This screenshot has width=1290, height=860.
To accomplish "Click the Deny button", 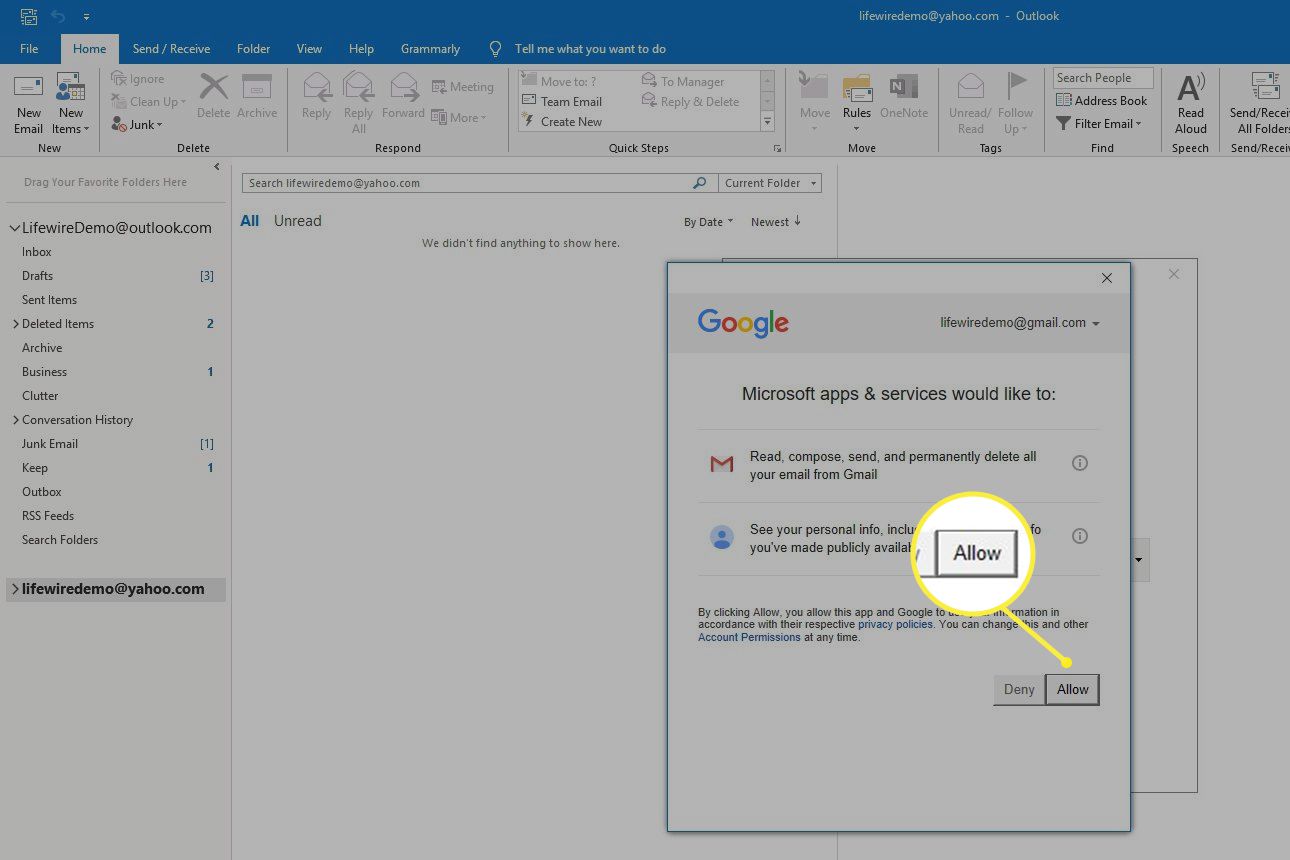I will [x=1019, y=689].
